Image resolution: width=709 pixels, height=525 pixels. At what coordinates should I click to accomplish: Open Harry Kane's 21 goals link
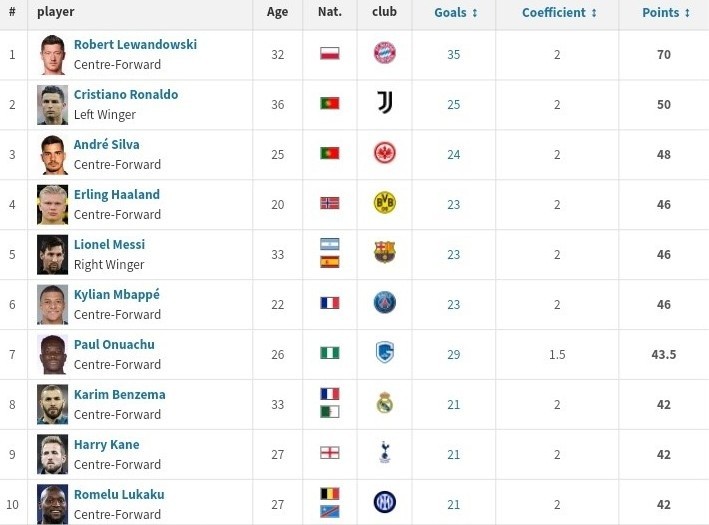point(454,455)
